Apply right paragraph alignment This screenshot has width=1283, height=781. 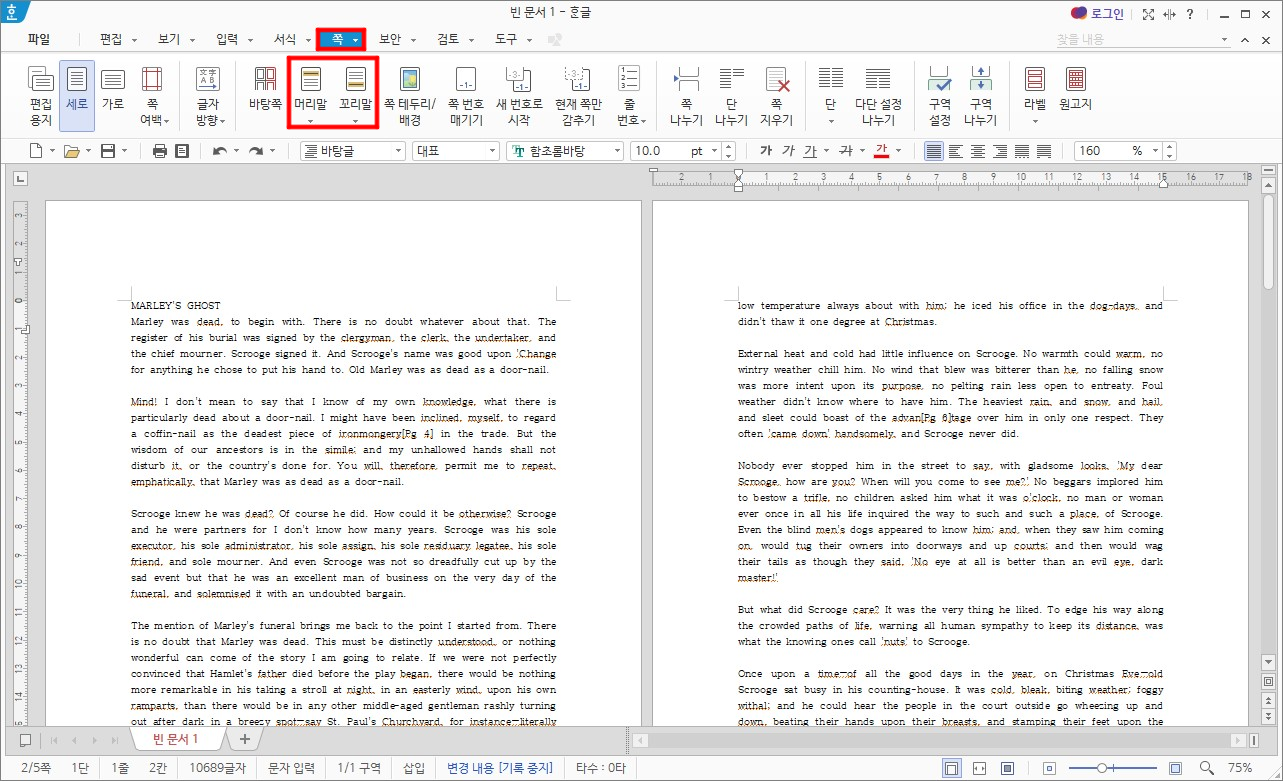click(1000, 151)
